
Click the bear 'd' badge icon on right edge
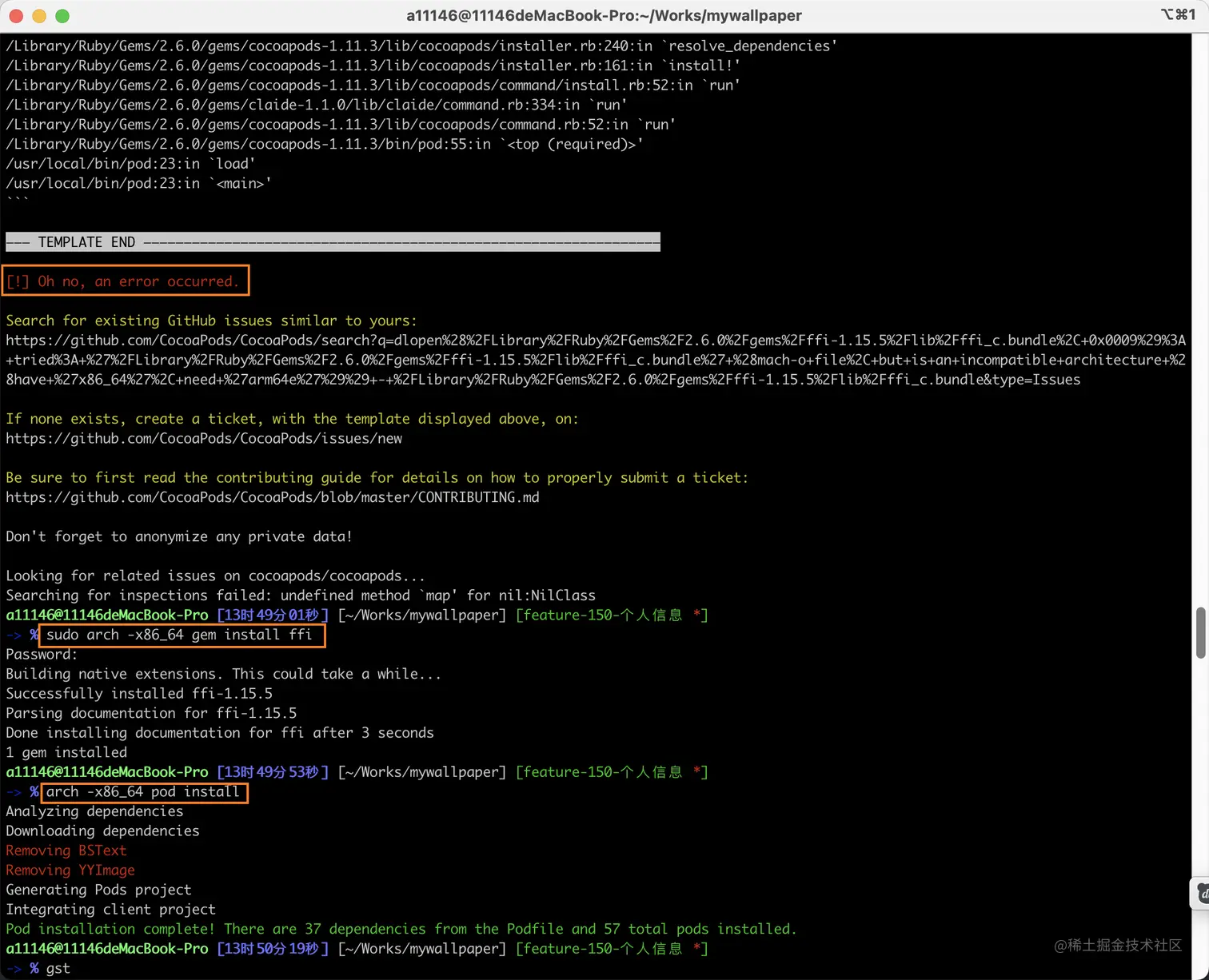[1203, 893]
